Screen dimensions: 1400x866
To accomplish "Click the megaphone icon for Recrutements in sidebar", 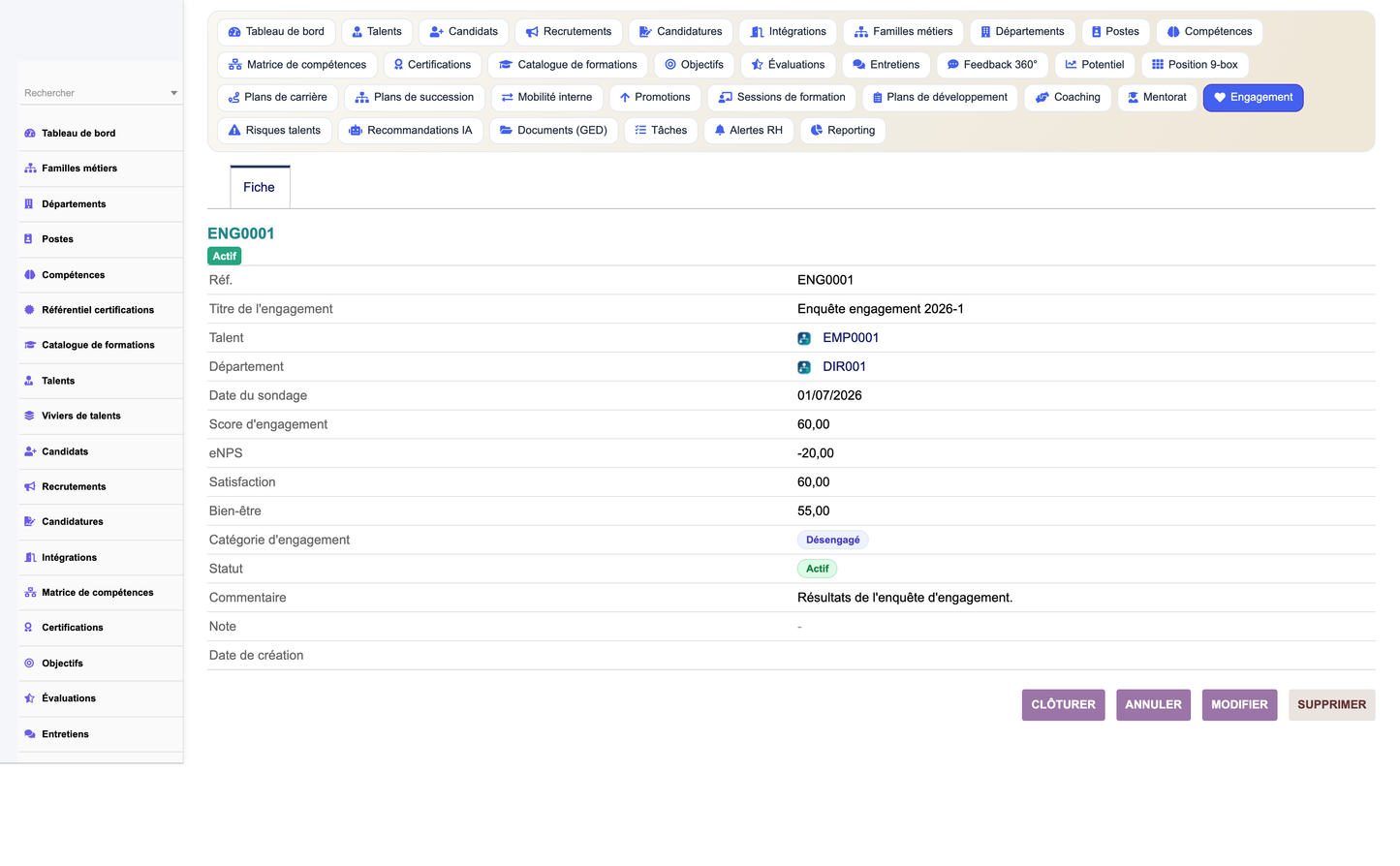I will (30, 487).
